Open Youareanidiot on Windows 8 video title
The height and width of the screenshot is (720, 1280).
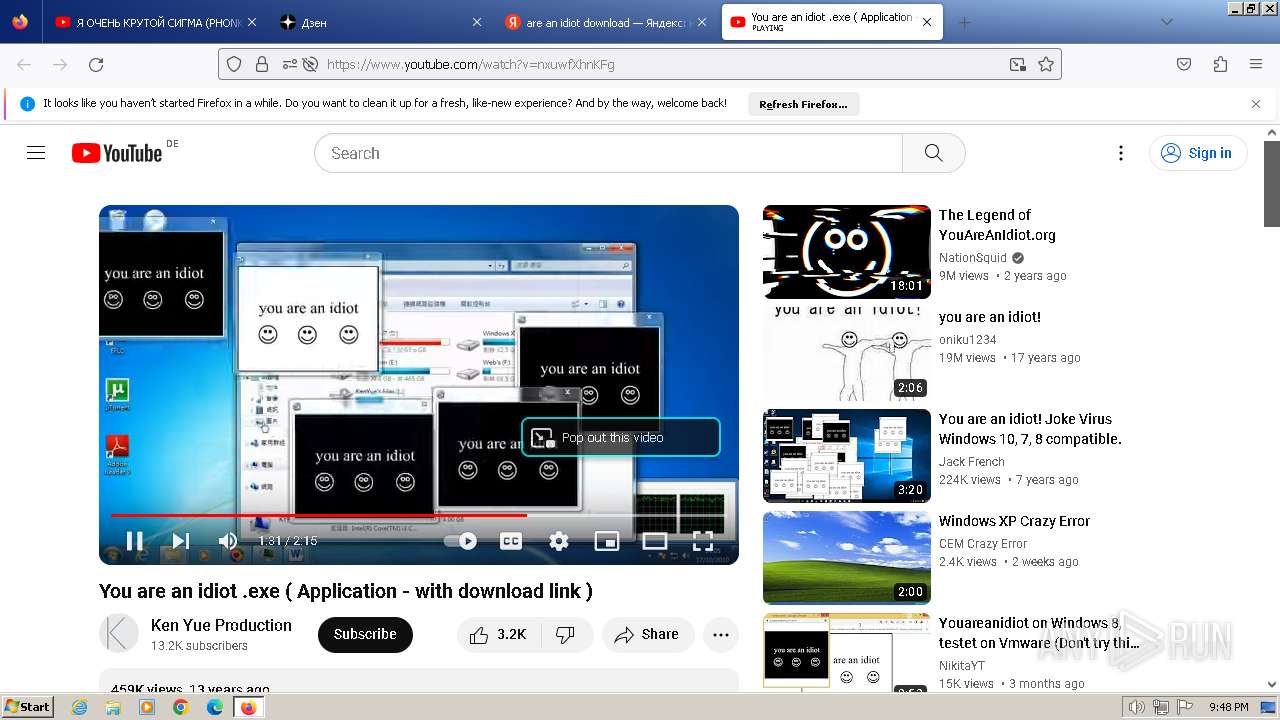pos(1039,633)
